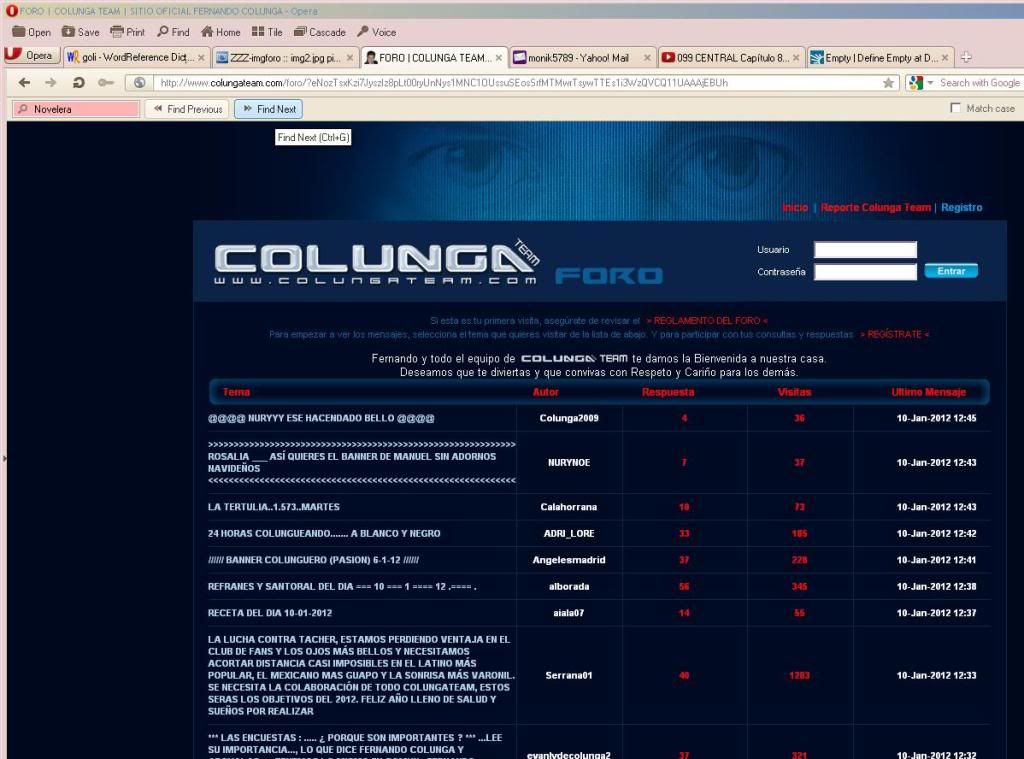Enable the Match case checkbox
The width and height of the screenshot is (1024, 759).
click(956, 108)
